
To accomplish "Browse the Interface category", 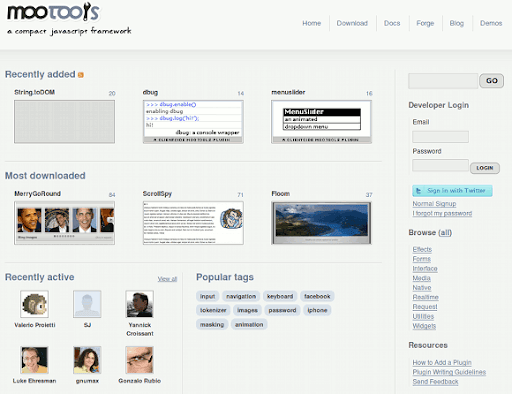I will coord(425,269).
